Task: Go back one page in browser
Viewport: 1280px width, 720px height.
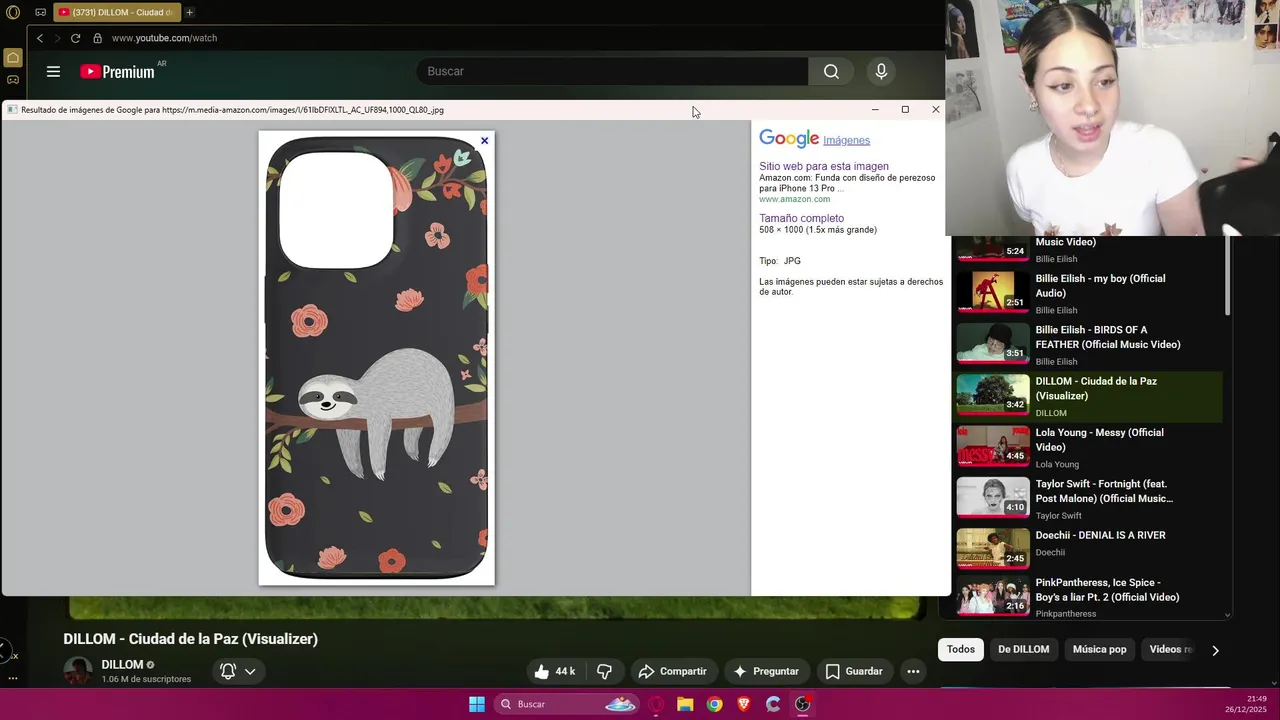Action: click(x=40, y=38)
